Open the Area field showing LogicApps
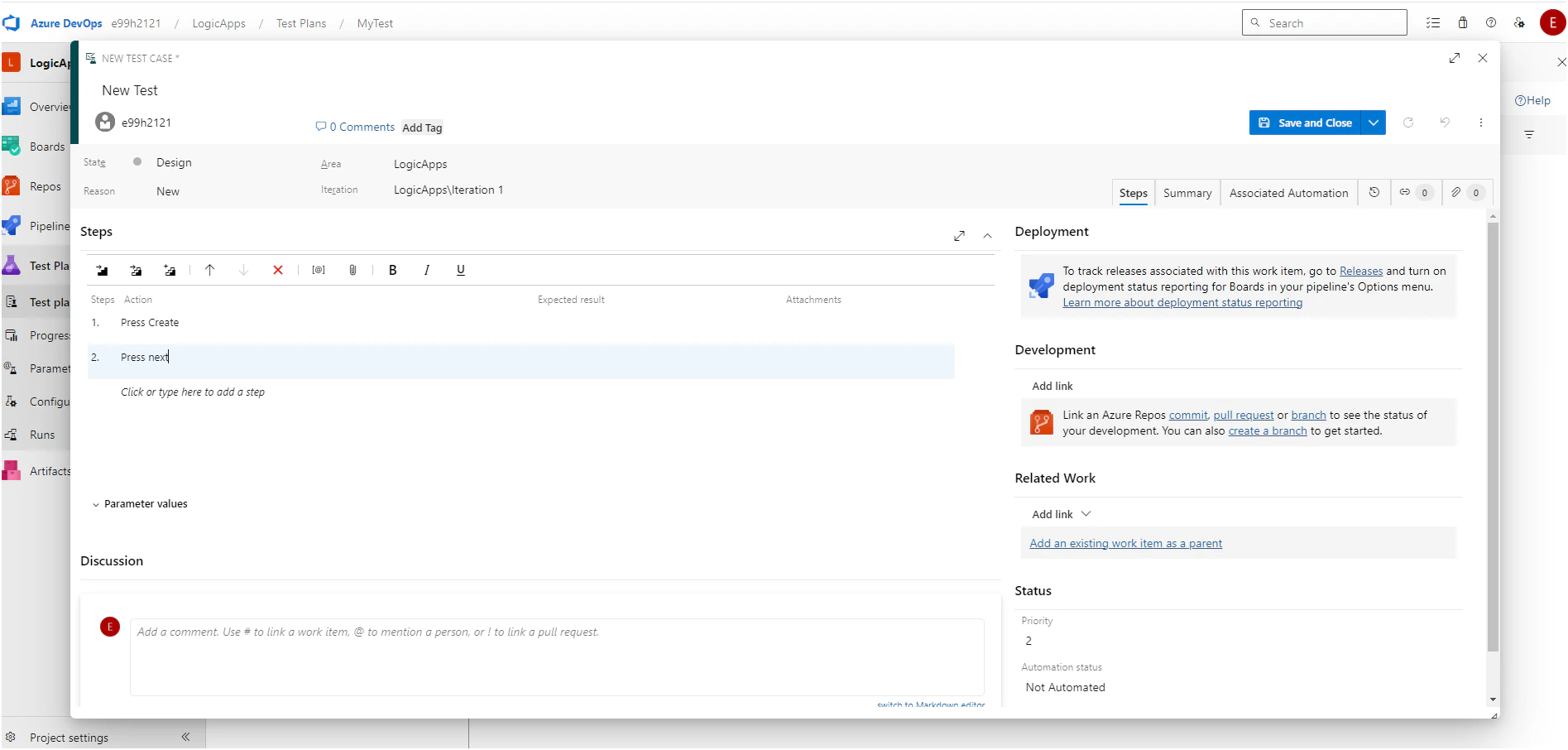Image resolution: width=1568 pixels, height=750 pixels. pos(420,164)
